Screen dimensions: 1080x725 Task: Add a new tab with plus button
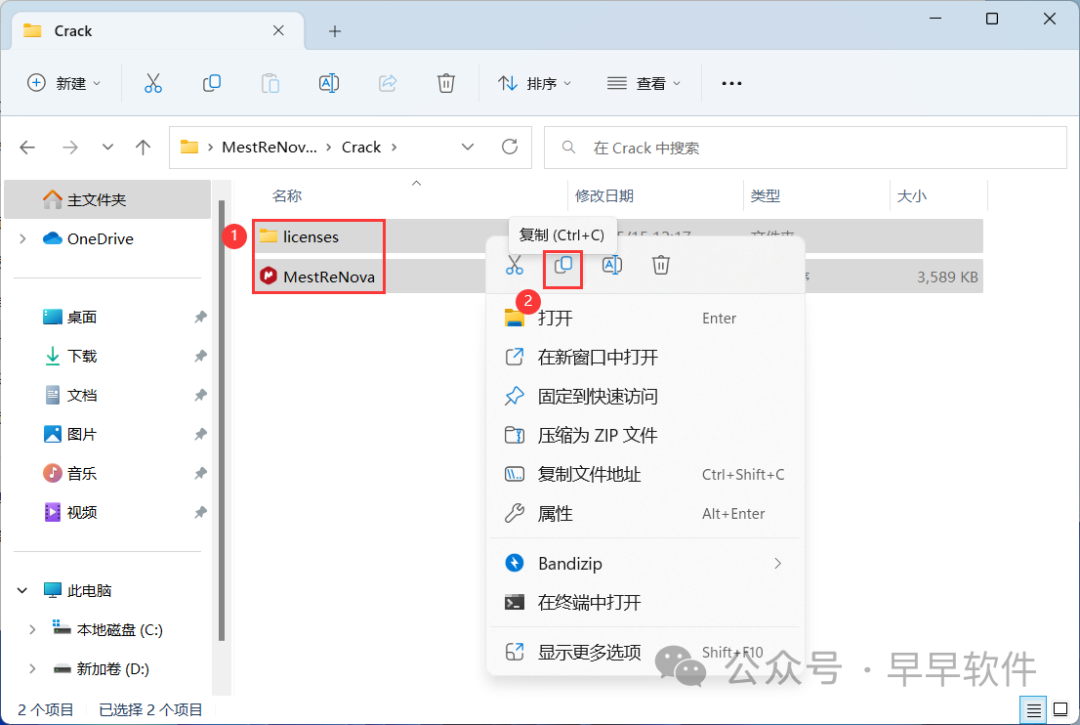coord(335,31)
